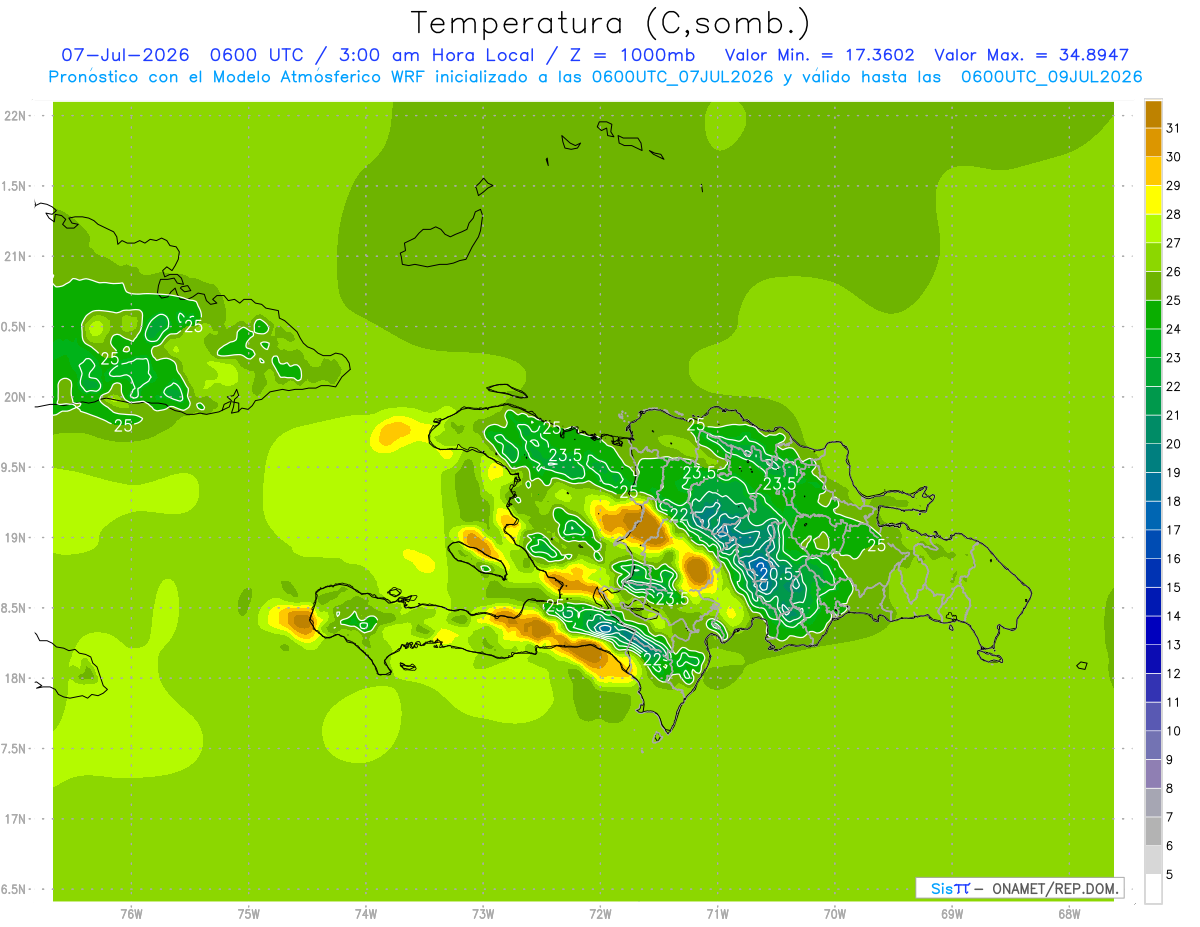This screenshot has height=927, width=1200.
Task: Click the "69W" longitude axis label
Action: tap(951, 914)
